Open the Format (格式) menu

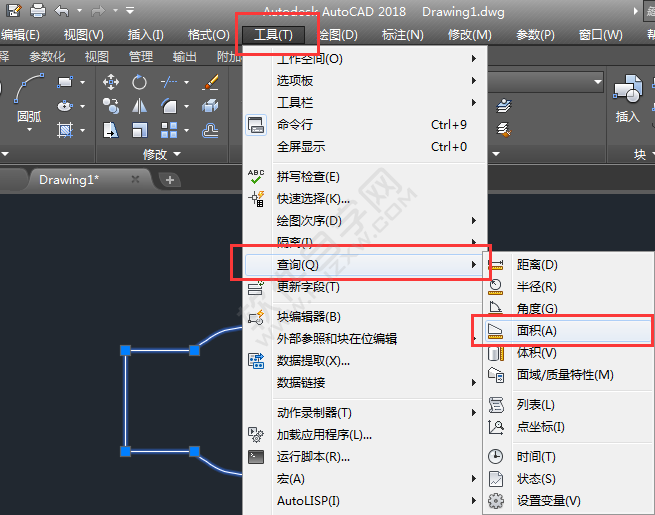[x=208, y=35]
